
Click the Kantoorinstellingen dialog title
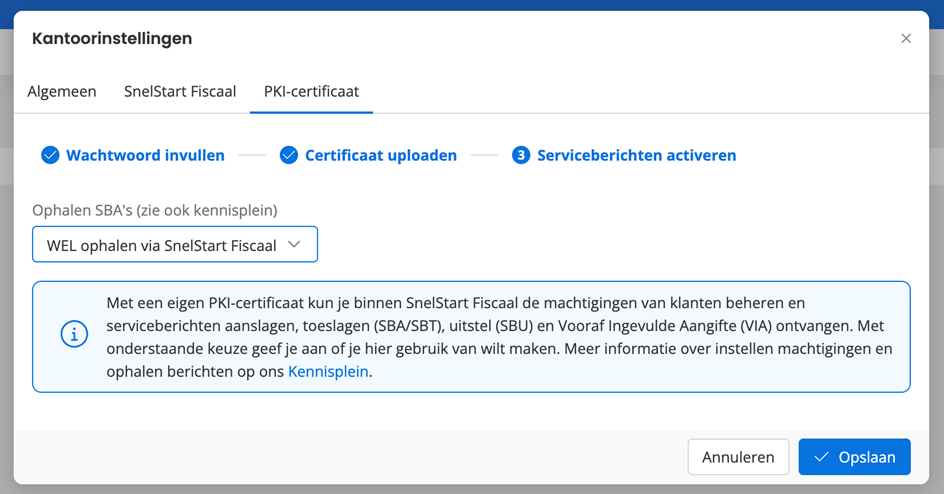coord(112,39)
